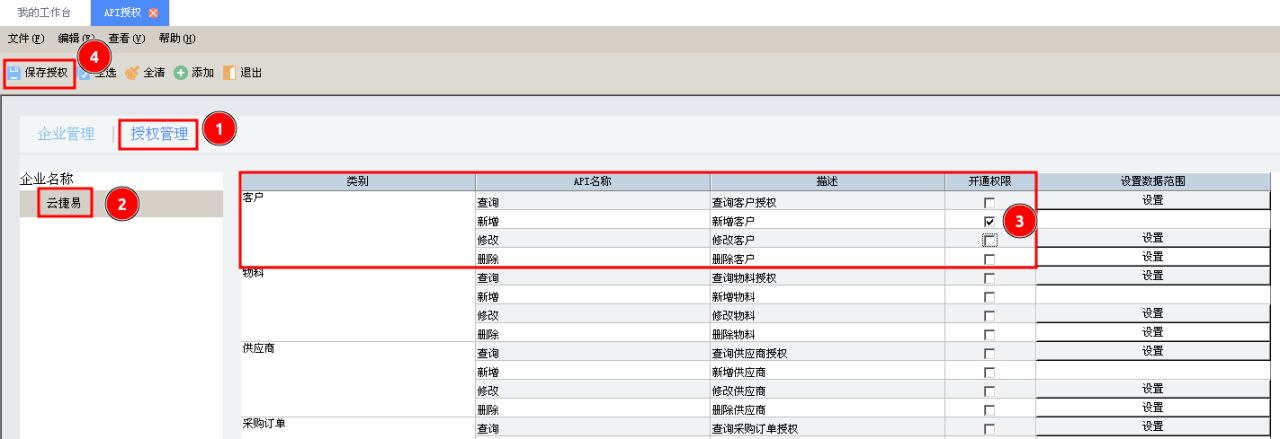Click the 删除客户 description cell
This screenshot has height=439, width=1280.
tap(828, 259)
